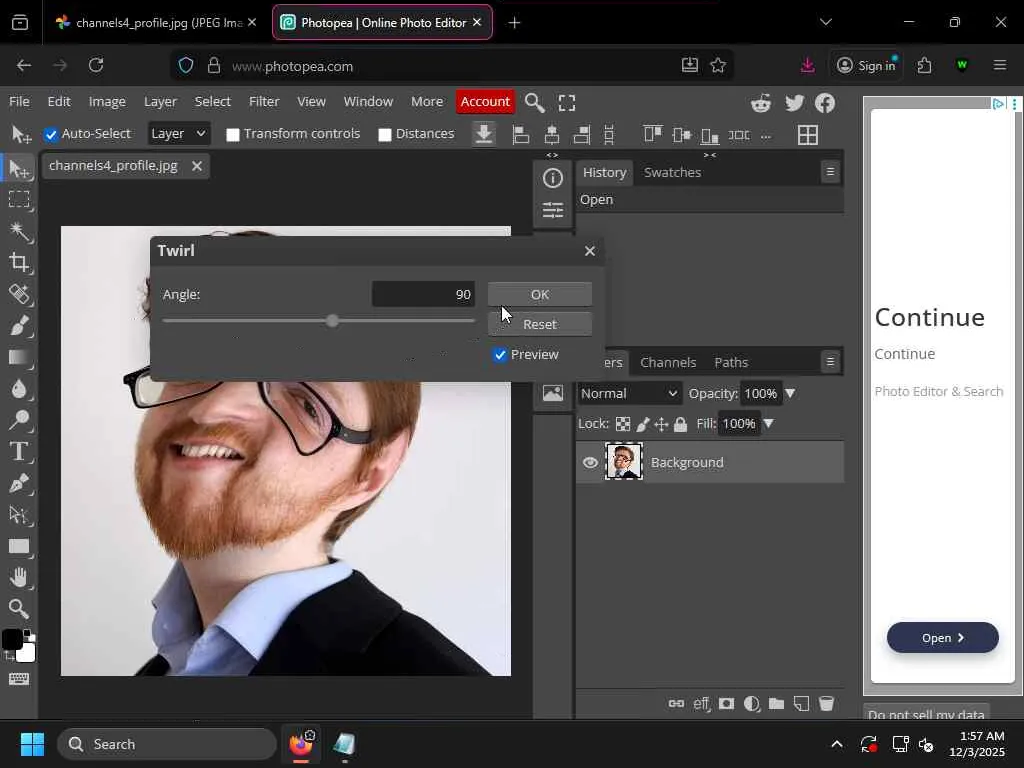Select the Brush tool
Screen dimensions: 1024x768
pos(19,326)
